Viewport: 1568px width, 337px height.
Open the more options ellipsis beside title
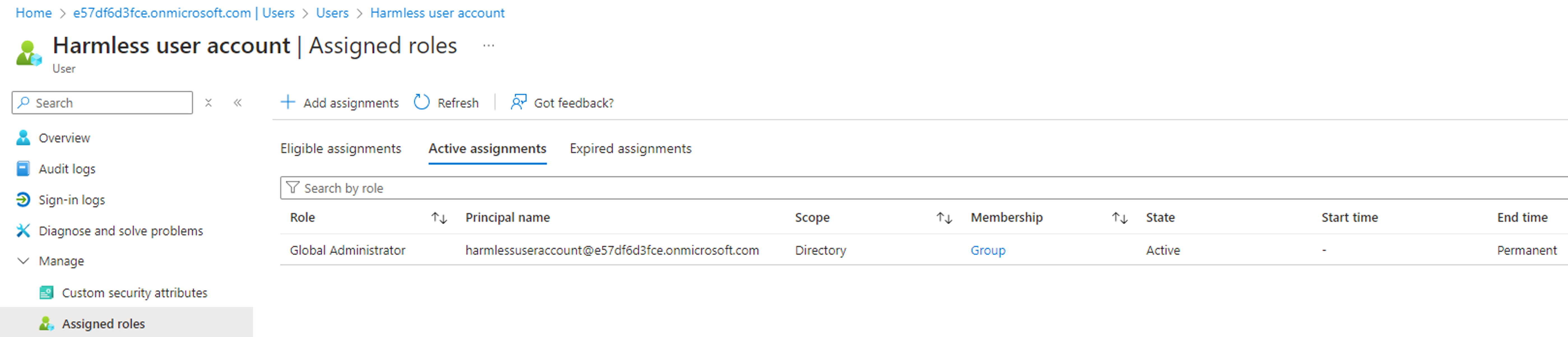point(488,46)
